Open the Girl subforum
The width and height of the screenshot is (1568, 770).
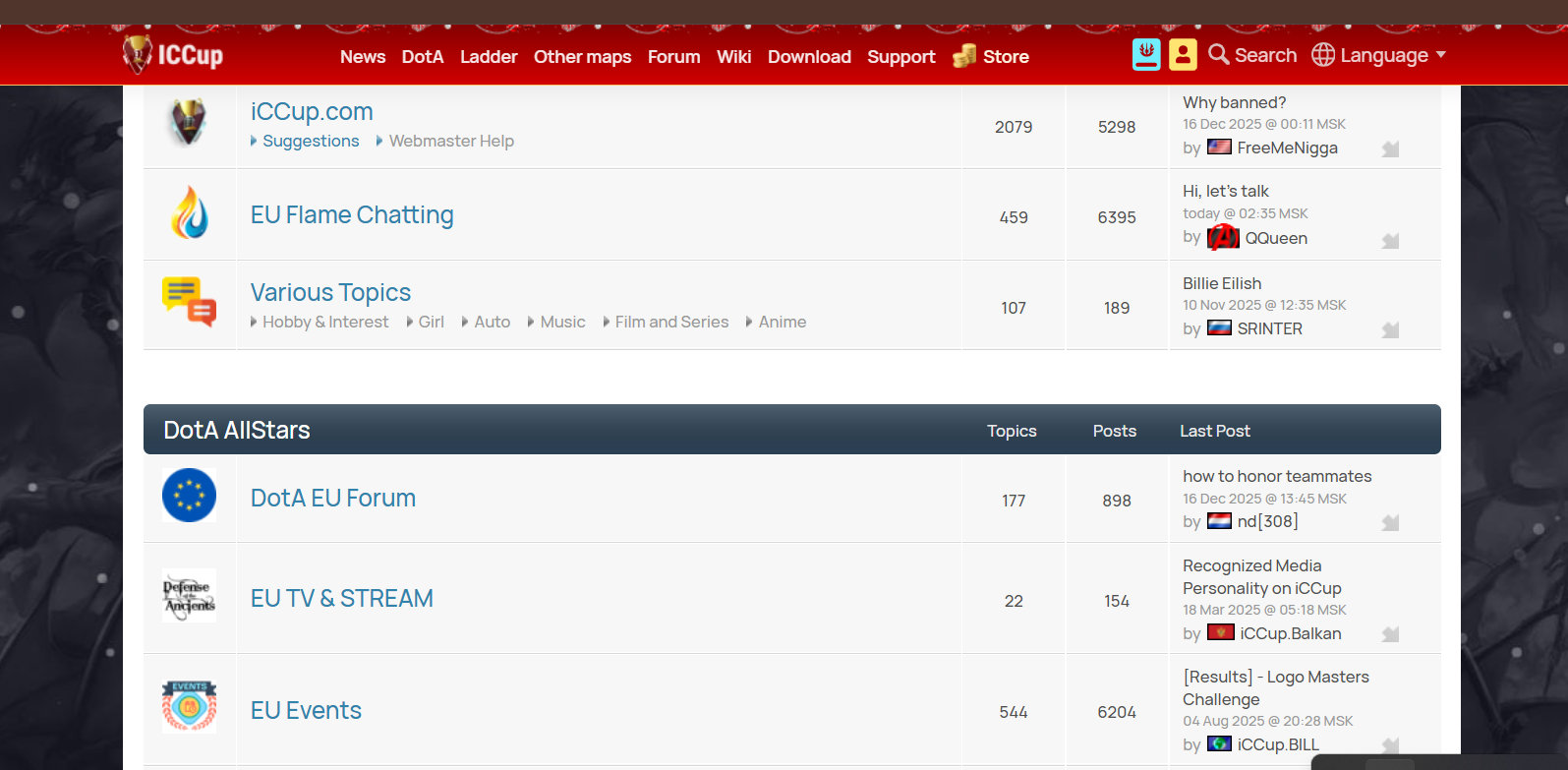pyautogui.click(x=431, y=322)
